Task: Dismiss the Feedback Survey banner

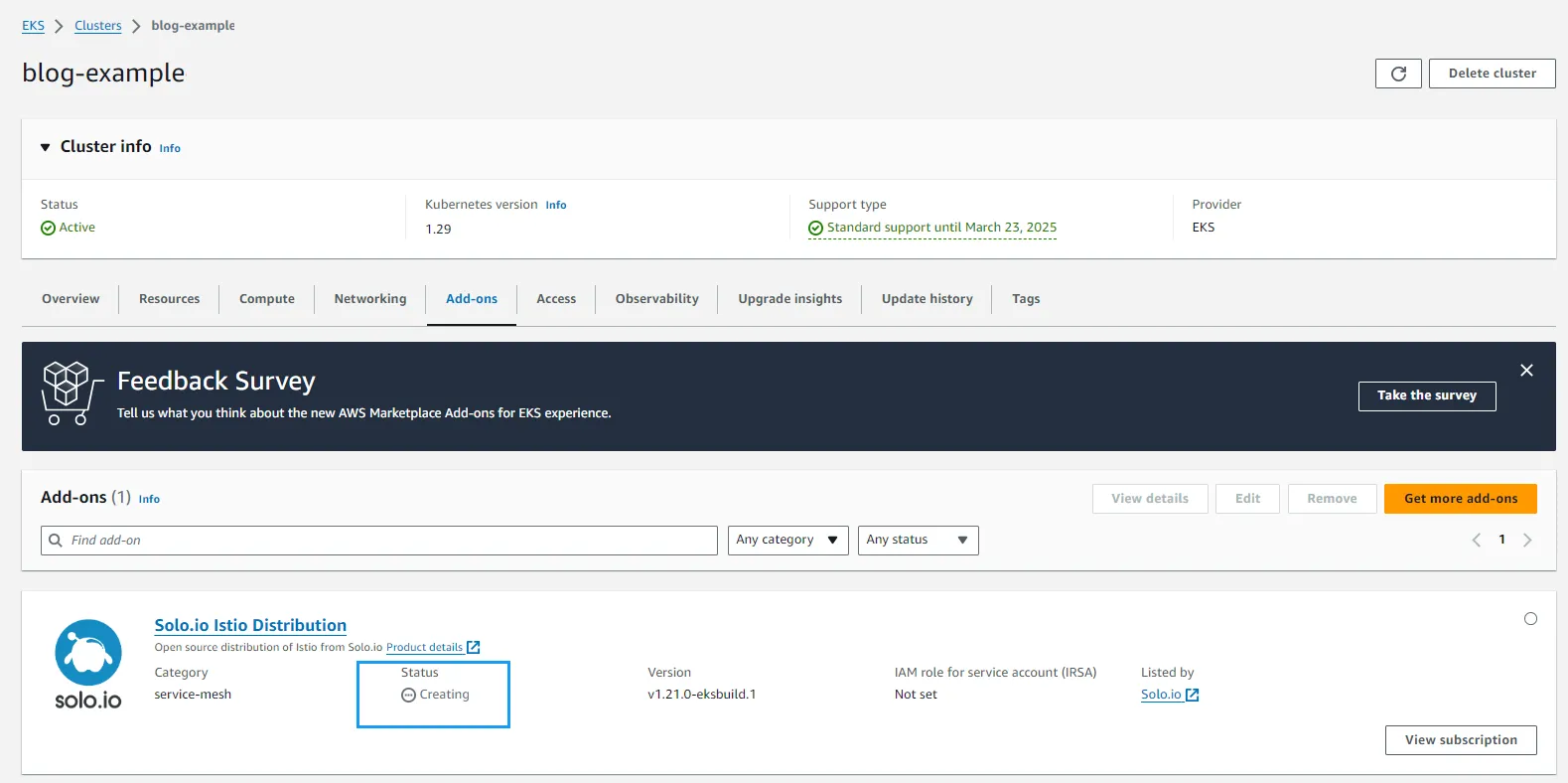Action: click(1526, 371)
